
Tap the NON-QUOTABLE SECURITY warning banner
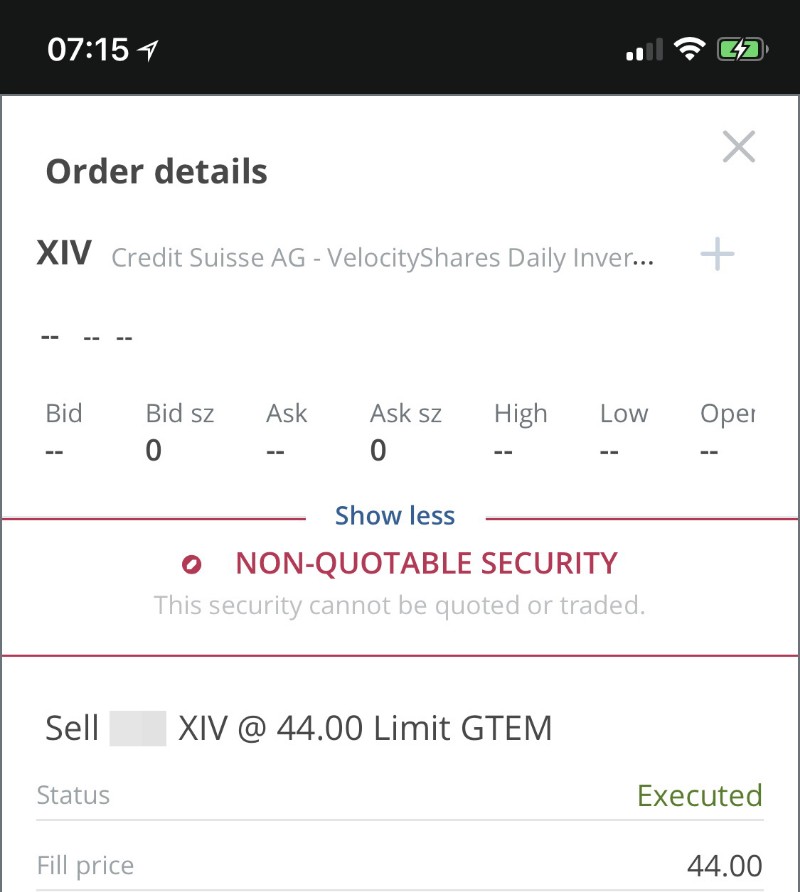[400, 587]
